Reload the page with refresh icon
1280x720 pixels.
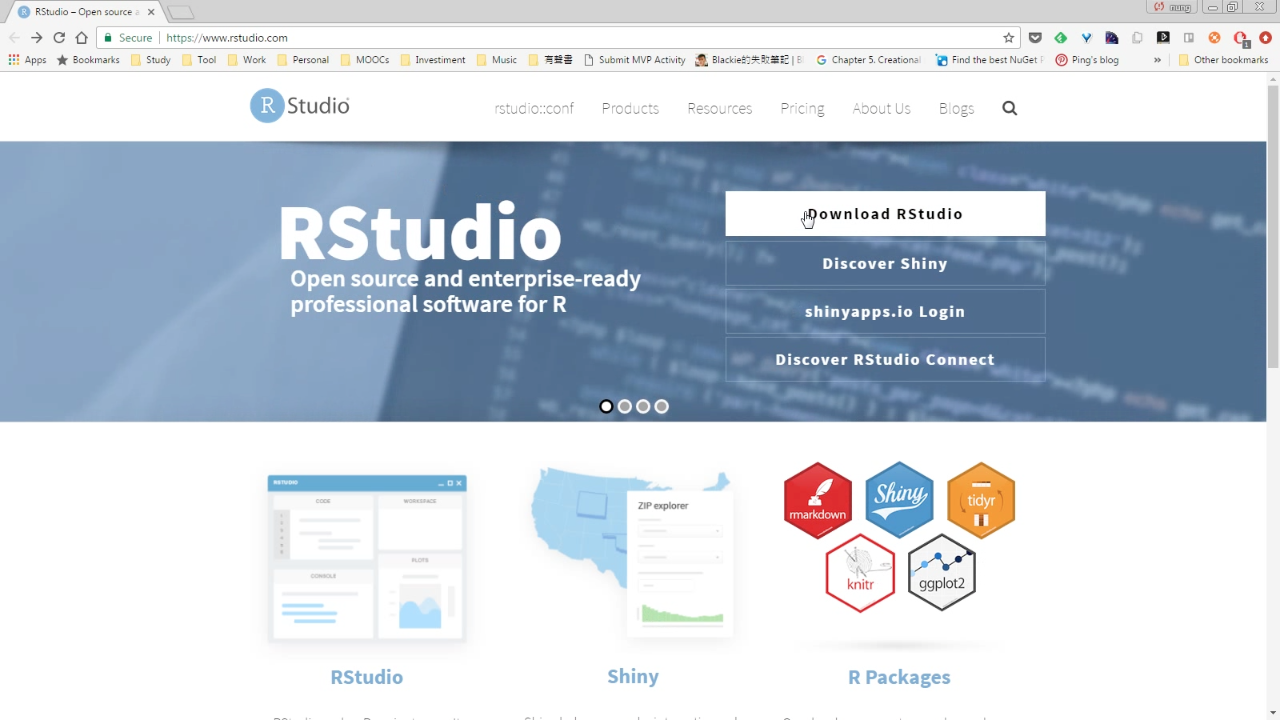[59, 38]
